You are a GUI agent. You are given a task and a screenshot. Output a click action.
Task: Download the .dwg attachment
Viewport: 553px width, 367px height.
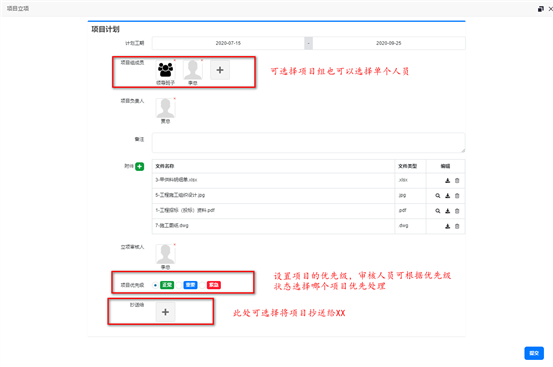click(x=448, y=226)
